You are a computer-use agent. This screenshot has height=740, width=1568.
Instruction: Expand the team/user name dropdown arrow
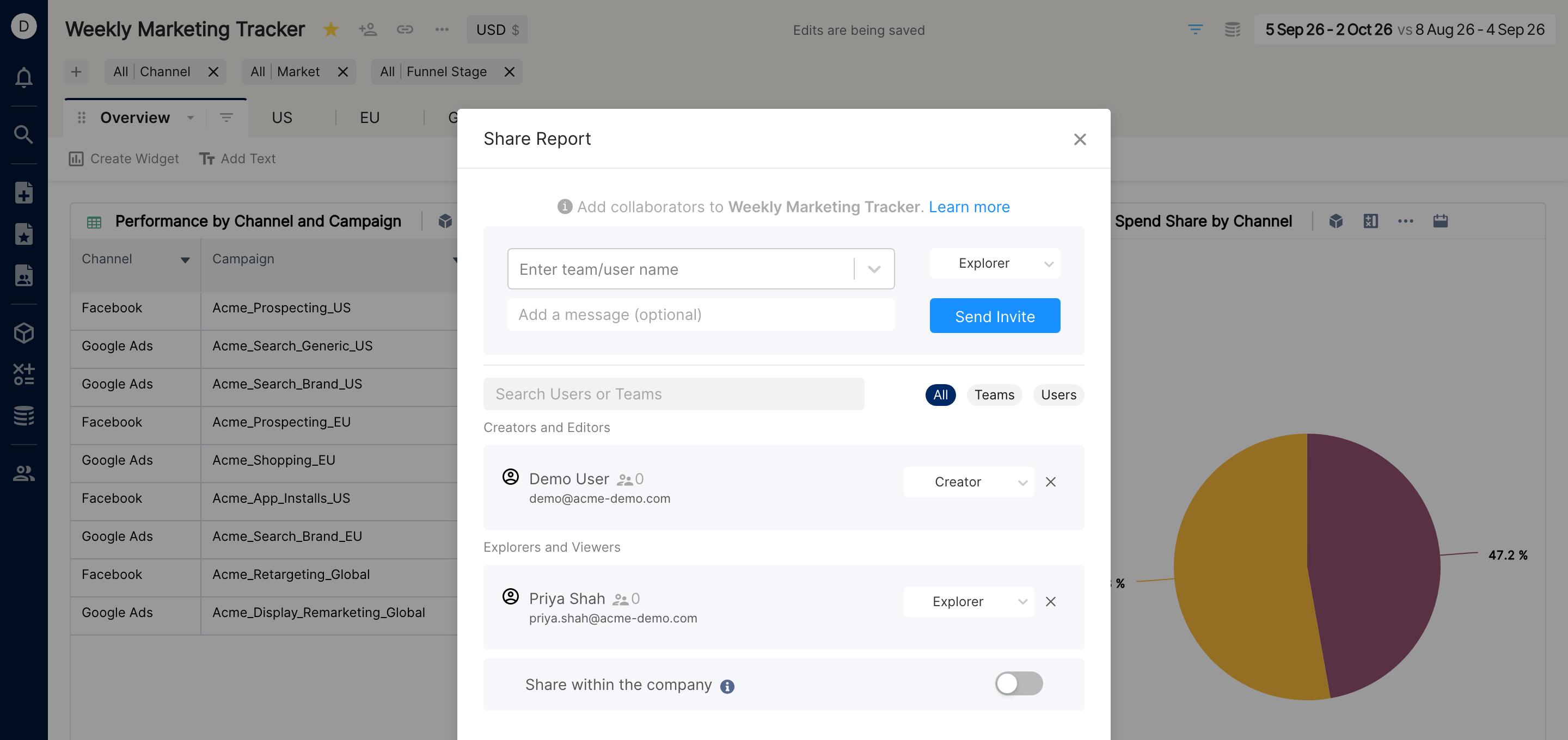coord(873,269)
